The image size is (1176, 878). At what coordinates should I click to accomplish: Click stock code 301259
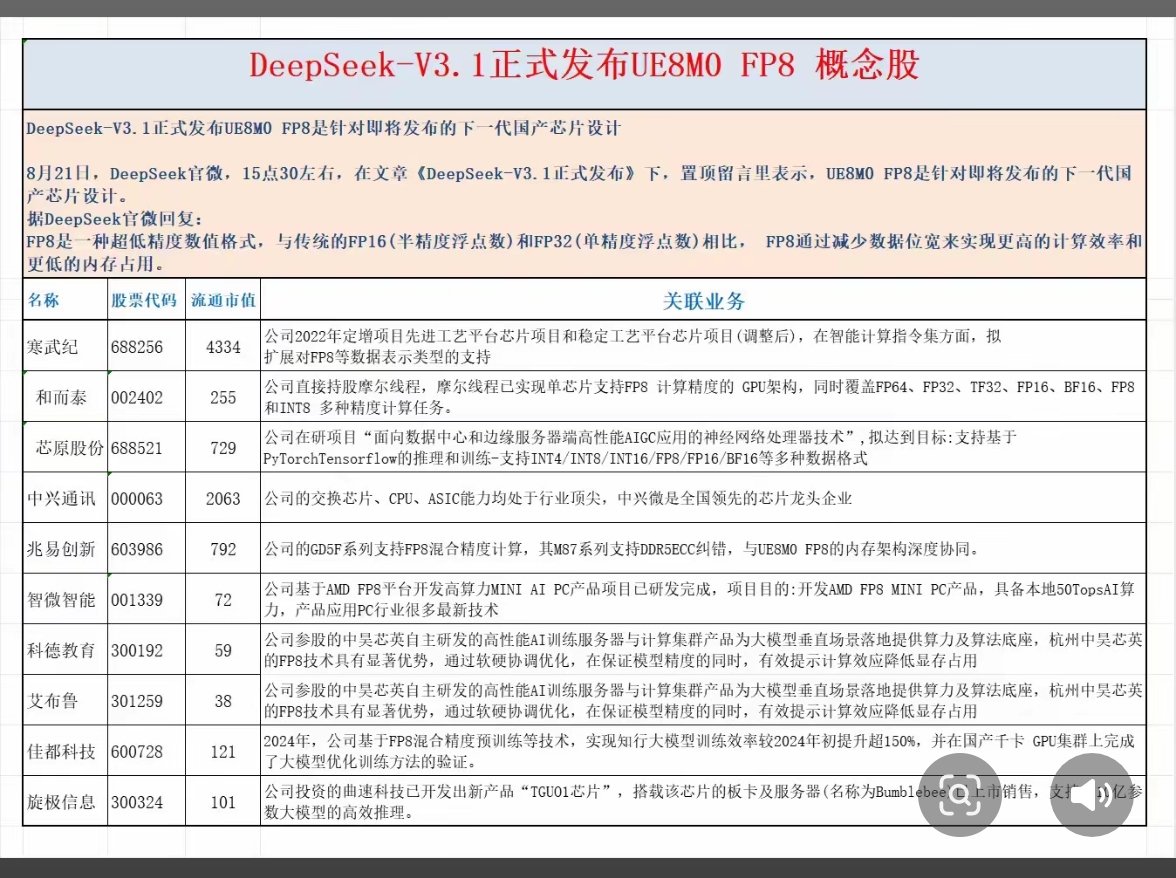tap(136, 700)
